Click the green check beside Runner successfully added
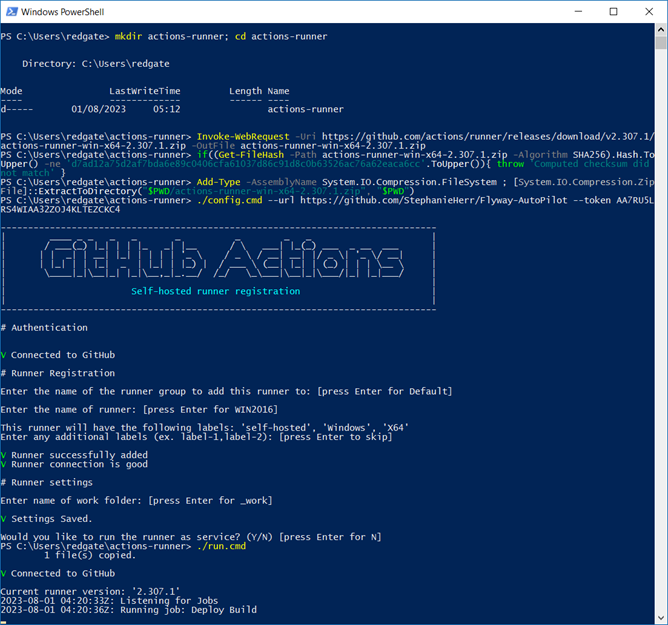The height and width of the screenshot is (625, 668). [4, 453]
